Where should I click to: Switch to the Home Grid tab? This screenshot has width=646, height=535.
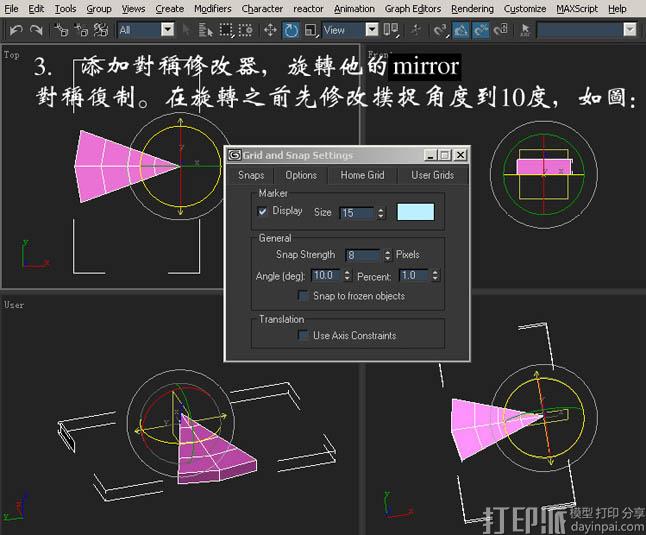[x=362, y=175]
